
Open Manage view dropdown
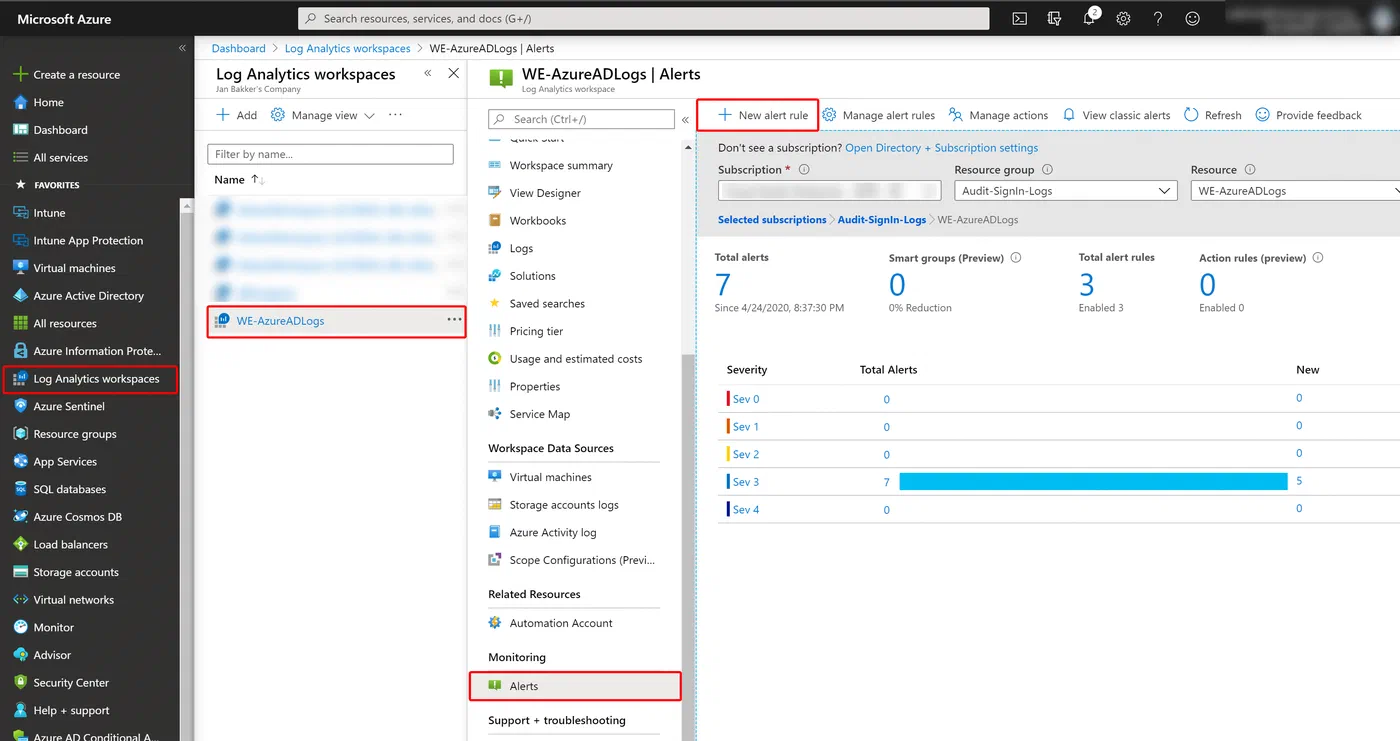coord(323,115)
